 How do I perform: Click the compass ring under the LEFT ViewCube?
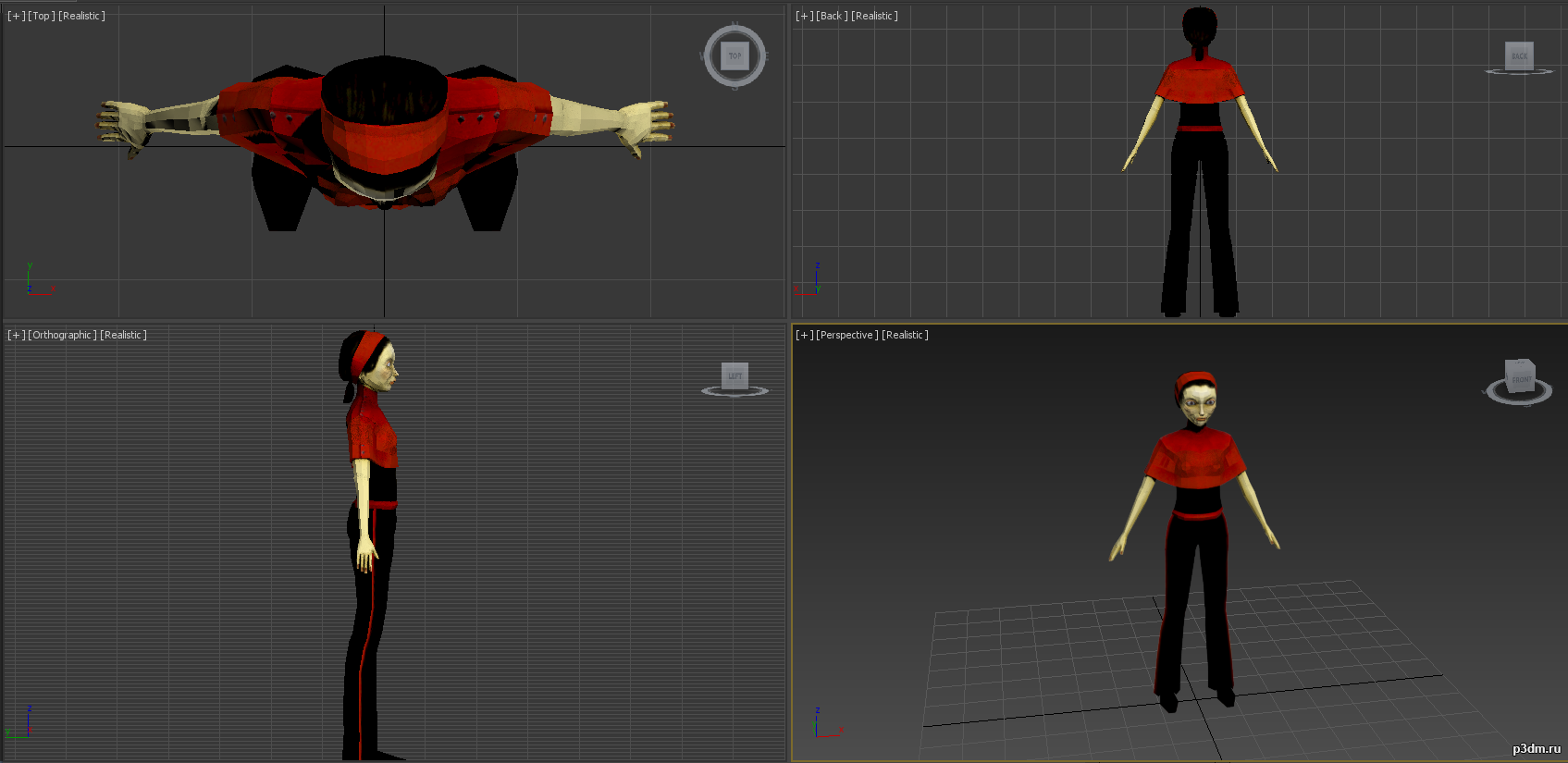tap(735, 391)
